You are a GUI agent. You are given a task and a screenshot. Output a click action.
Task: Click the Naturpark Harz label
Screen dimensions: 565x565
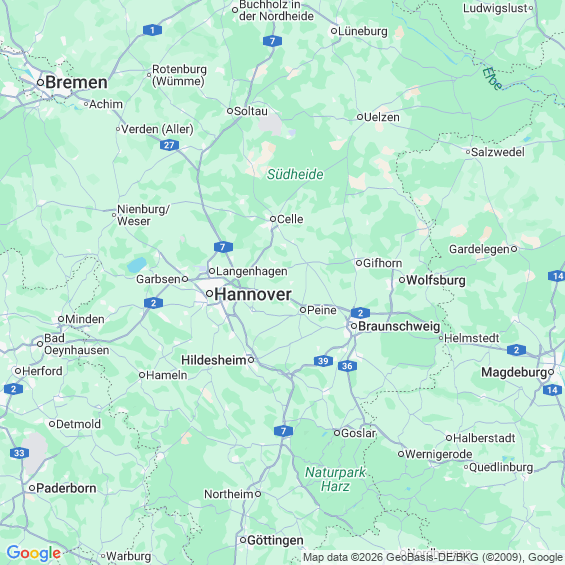(335, 479)
